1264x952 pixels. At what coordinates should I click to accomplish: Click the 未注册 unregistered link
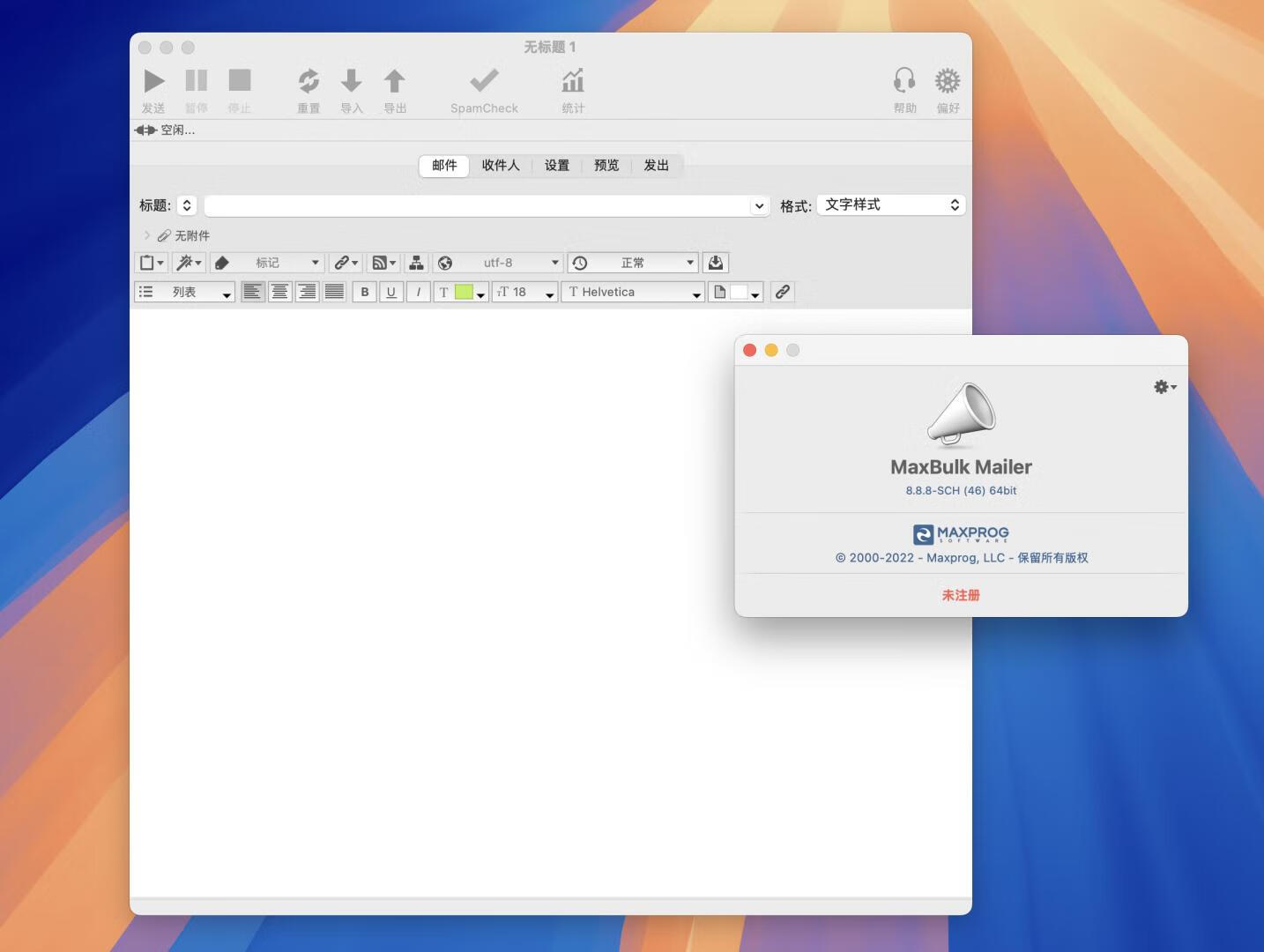(x=961, y=595)
